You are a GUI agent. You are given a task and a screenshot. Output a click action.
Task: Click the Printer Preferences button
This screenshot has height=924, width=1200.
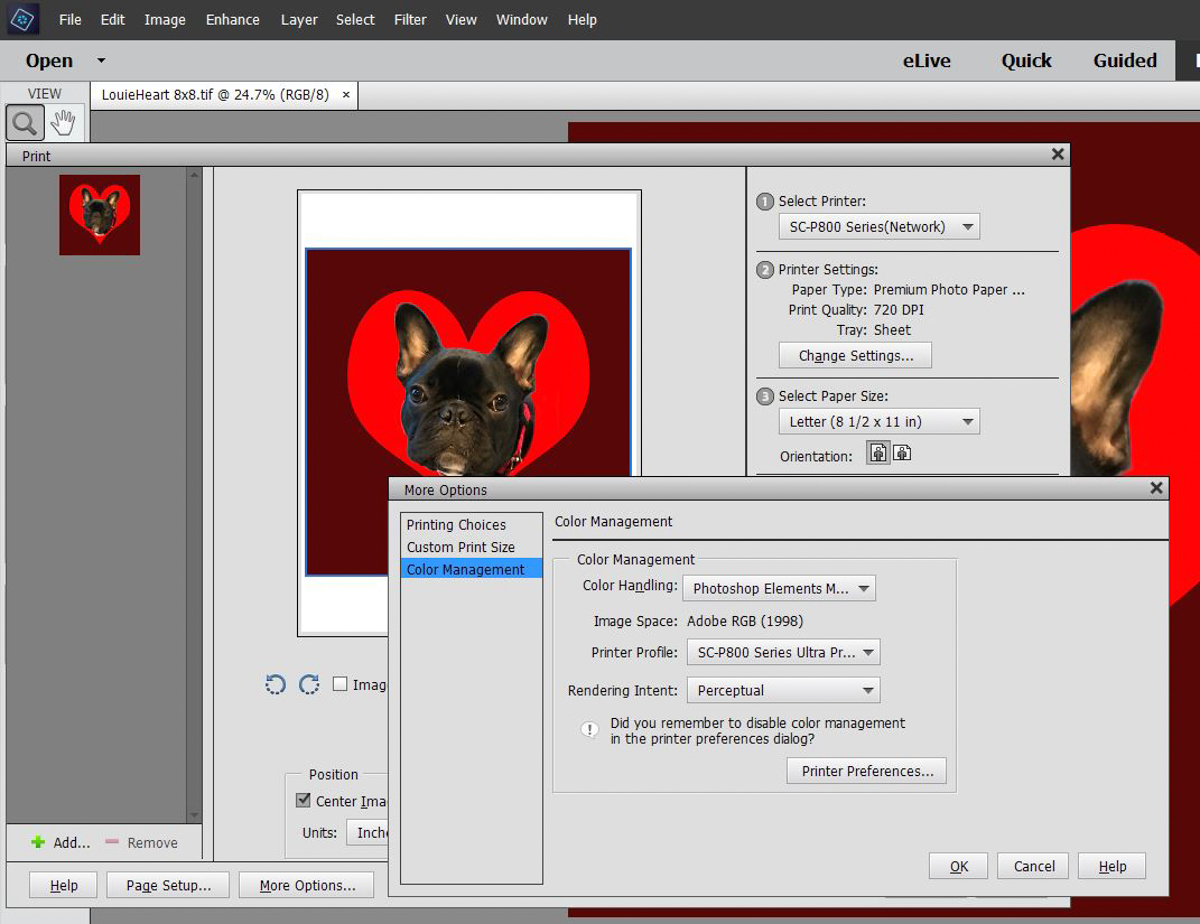867,771
